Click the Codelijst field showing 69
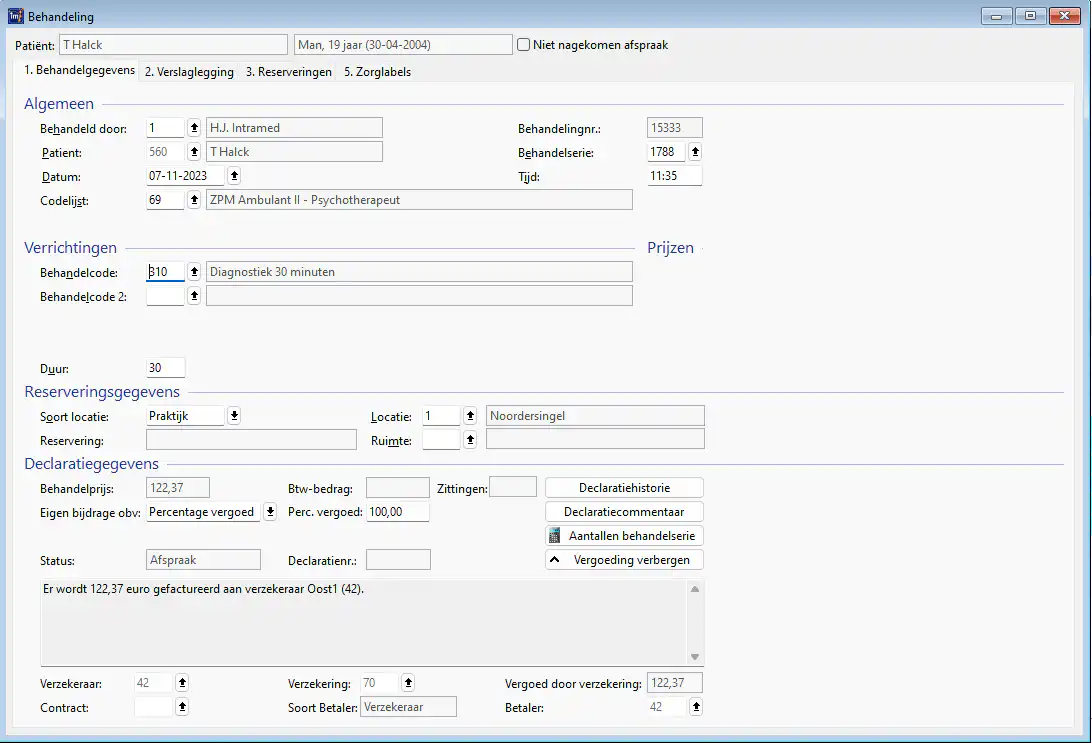 click(x=165, y=200)
